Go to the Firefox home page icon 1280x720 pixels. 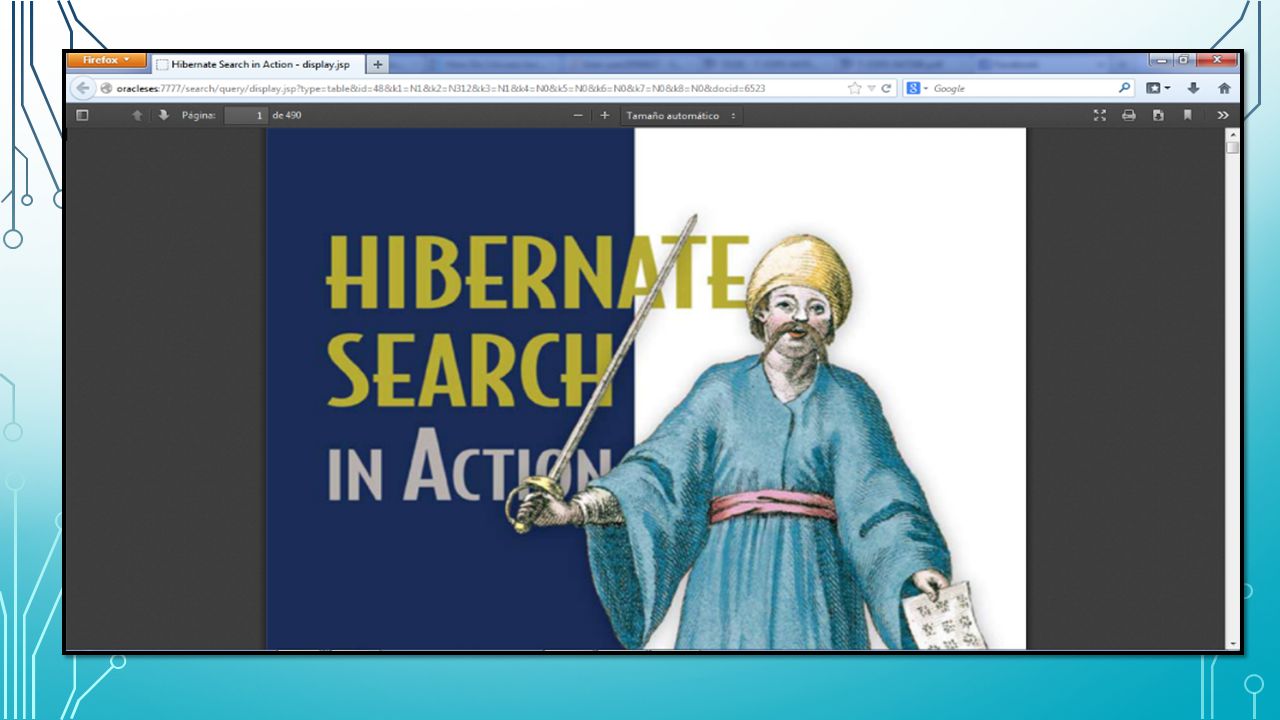(x=1224, y=88)
